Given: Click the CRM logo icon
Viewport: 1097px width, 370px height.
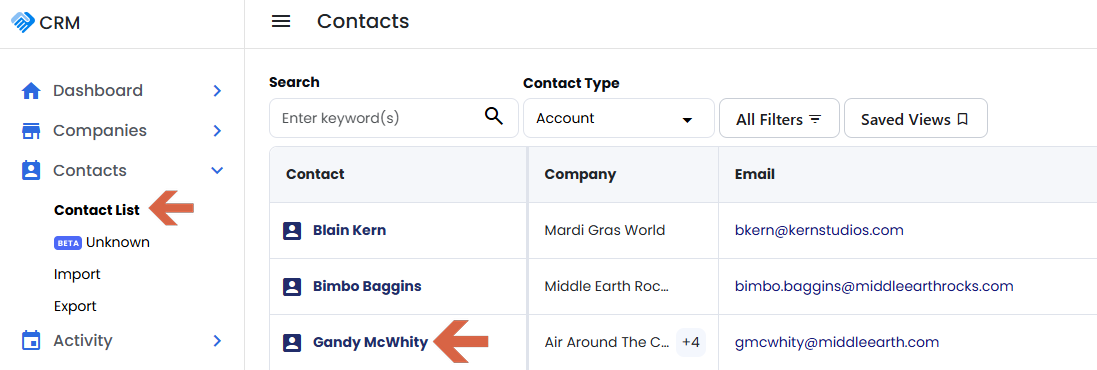Looking at the screenshot, I should tap(23, 22).
